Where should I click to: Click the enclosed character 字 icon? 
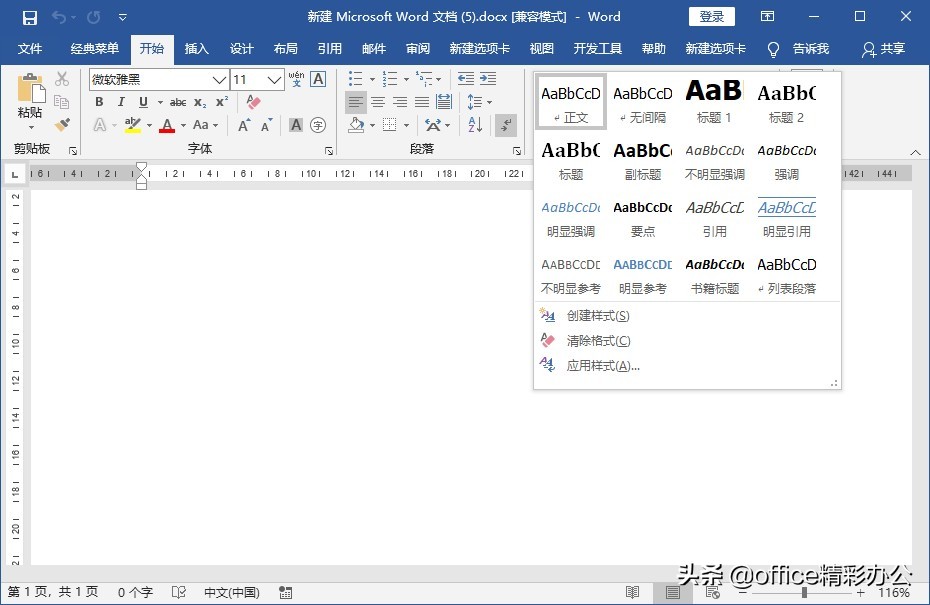318,125
